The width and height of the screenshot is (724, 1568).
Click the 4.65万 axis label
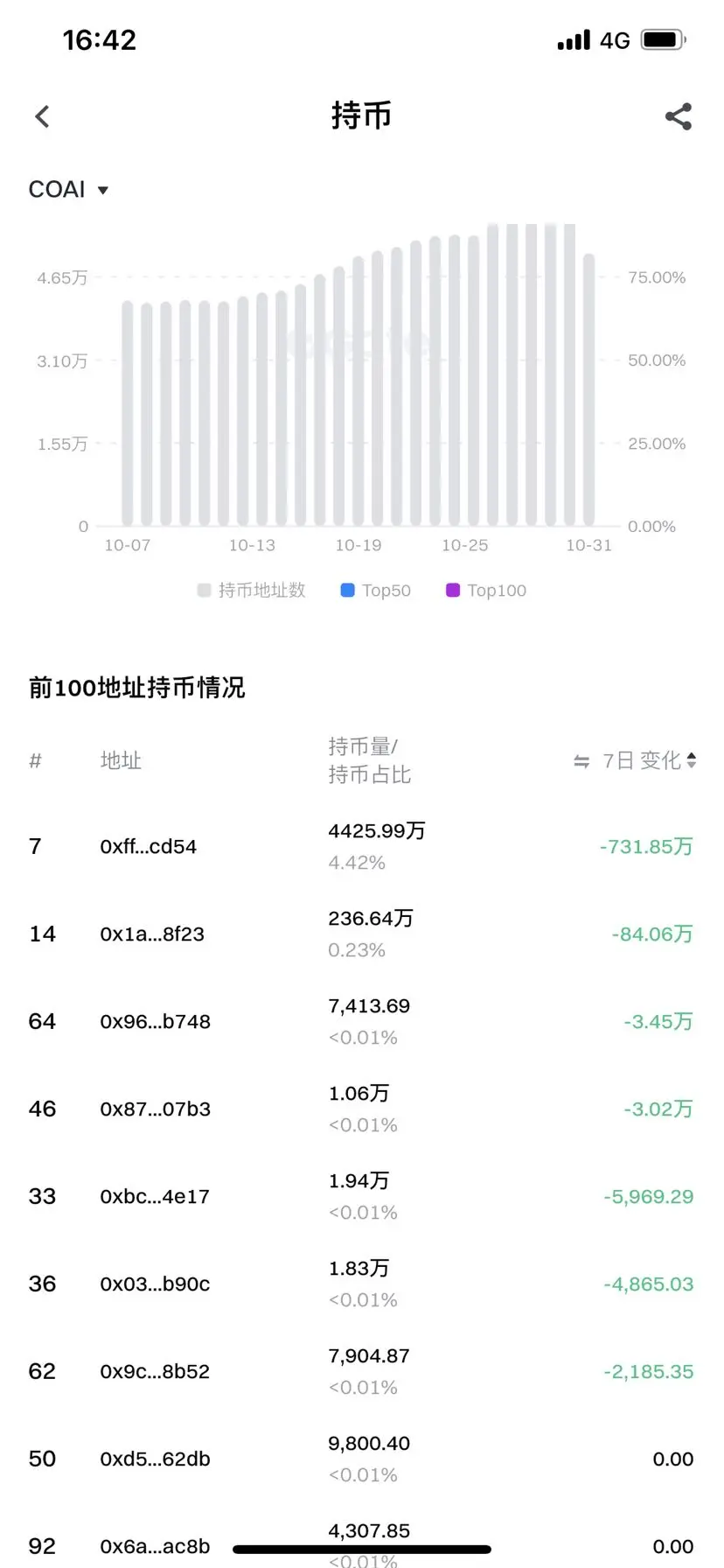point(62,278)
